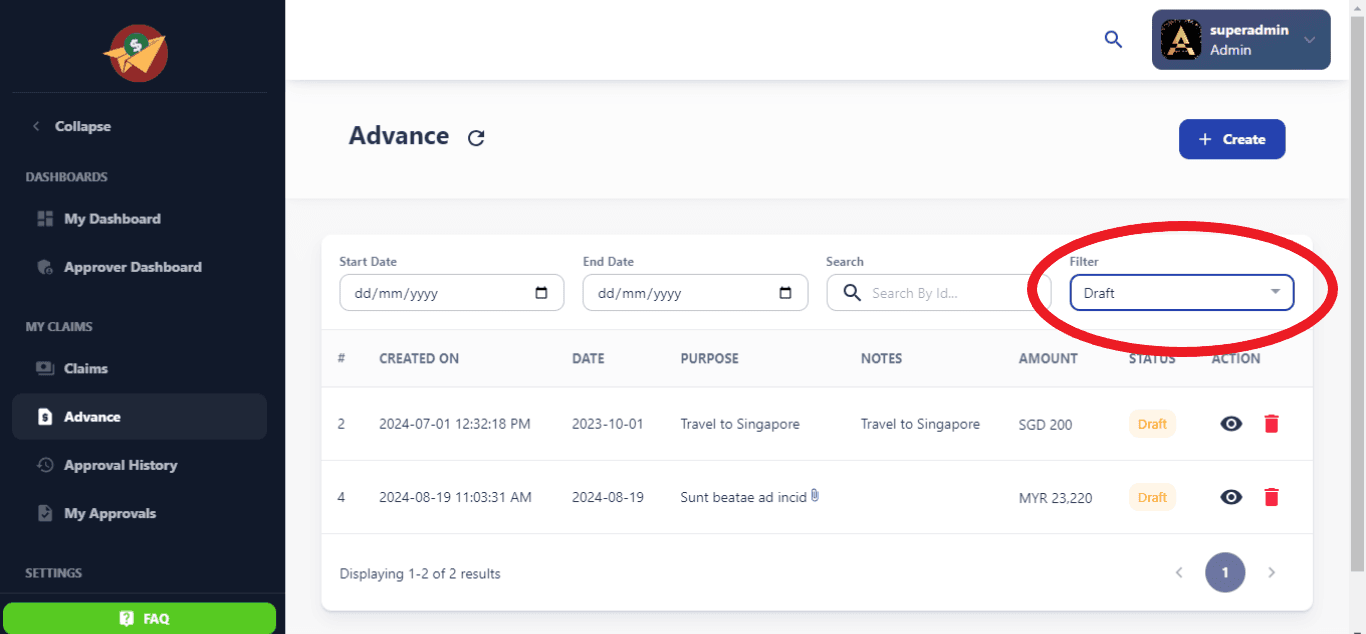Delete the Travel to Singapore advance

pos(1271,424)
